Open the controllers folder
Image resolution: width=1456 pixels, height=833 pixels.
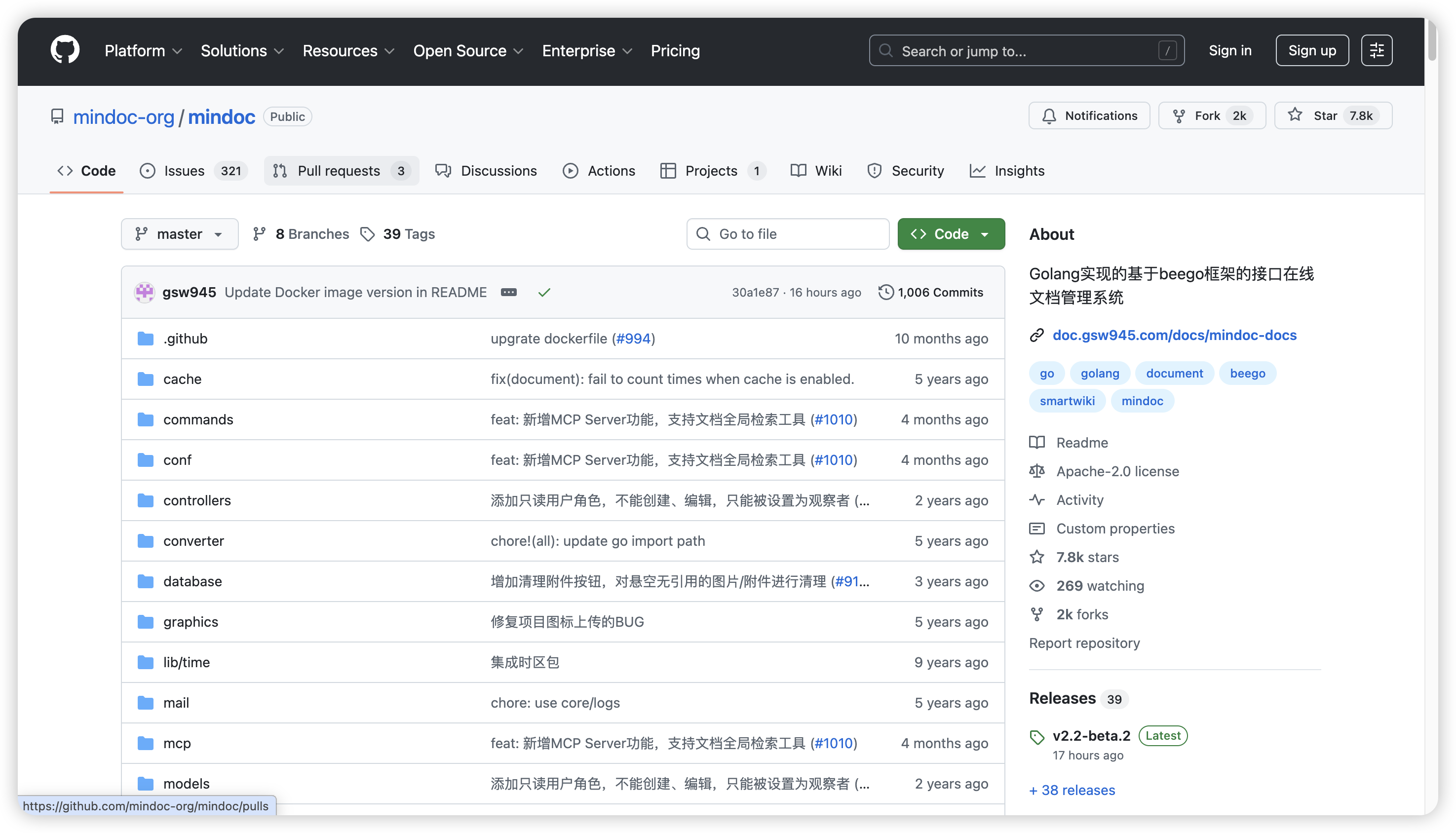197,500
